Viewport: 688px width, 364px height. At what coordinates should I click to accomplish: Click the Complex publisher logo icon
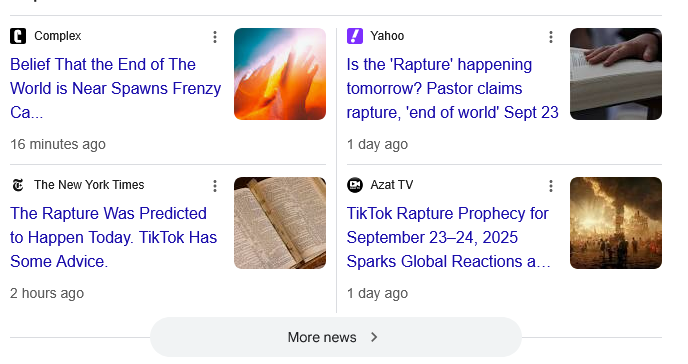tap(18, 36)
